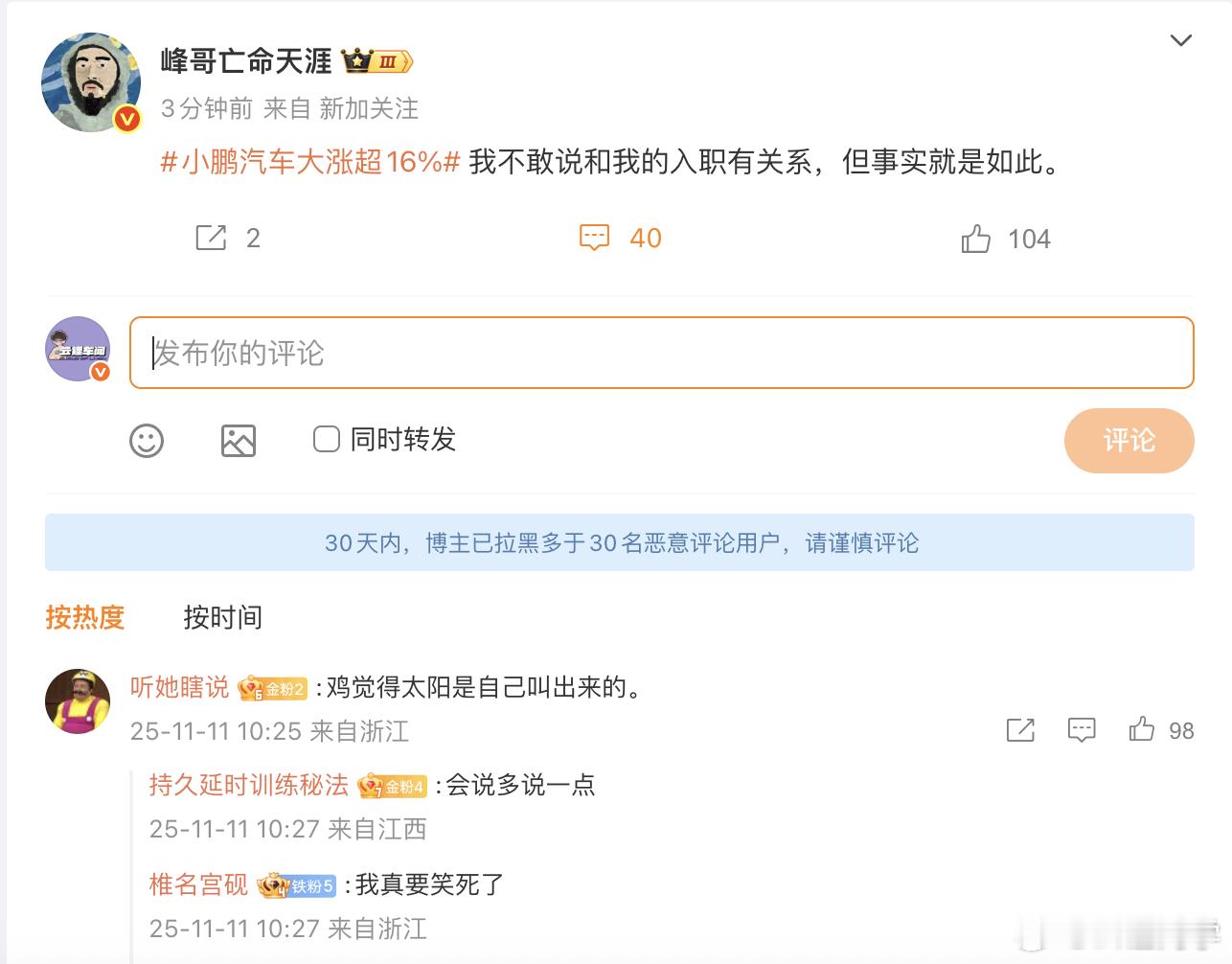Click the 金粉2 fan badge next to 听她瞎说
This screenshot has width=1232, height=964.
[273, 688]
